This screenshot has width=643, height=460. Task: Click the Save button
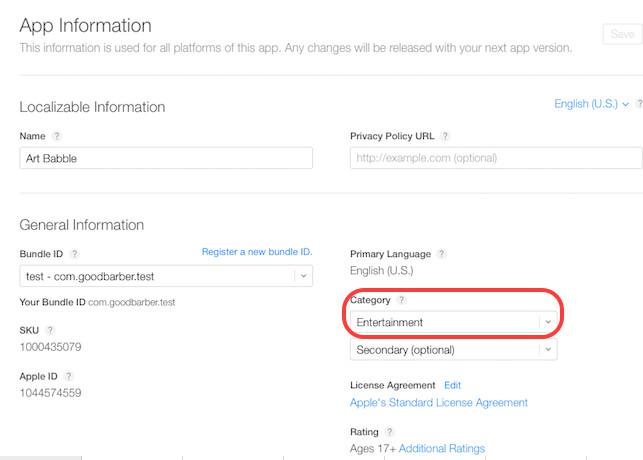click(x=621, y=34)
